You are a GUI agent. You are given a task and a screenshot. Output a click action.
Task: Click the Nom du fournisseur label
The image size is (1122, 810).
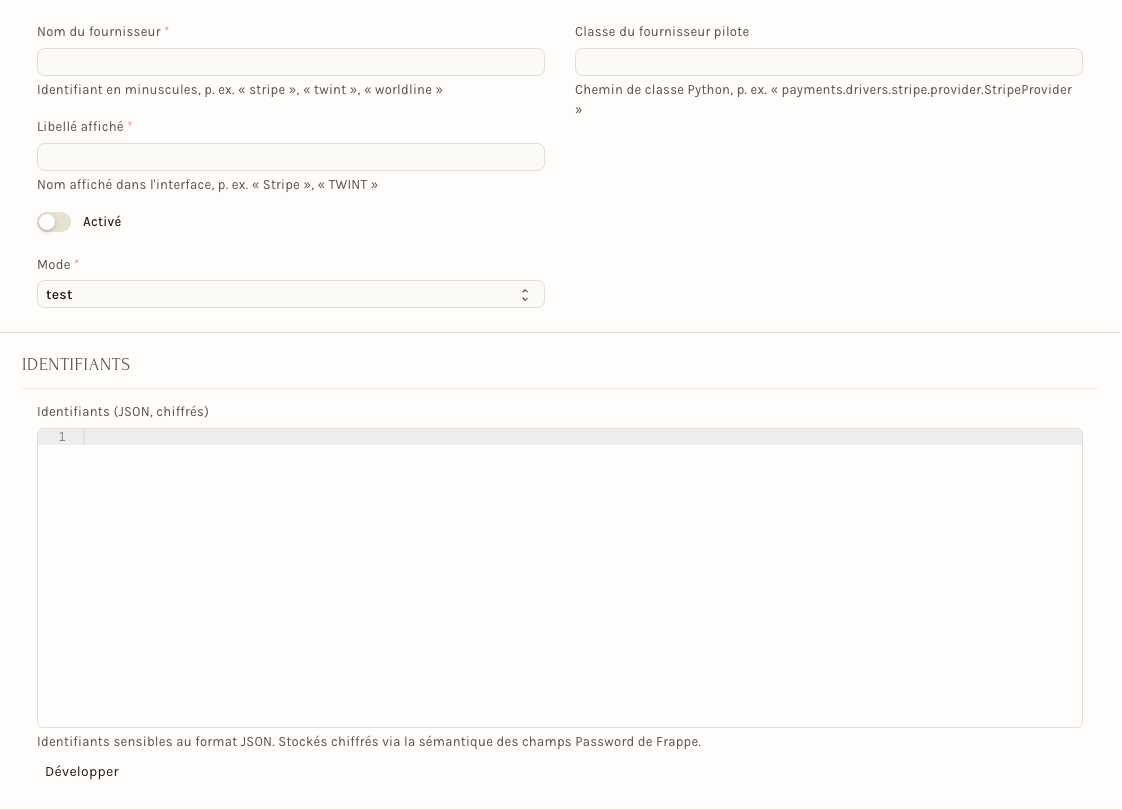point(99,31)
